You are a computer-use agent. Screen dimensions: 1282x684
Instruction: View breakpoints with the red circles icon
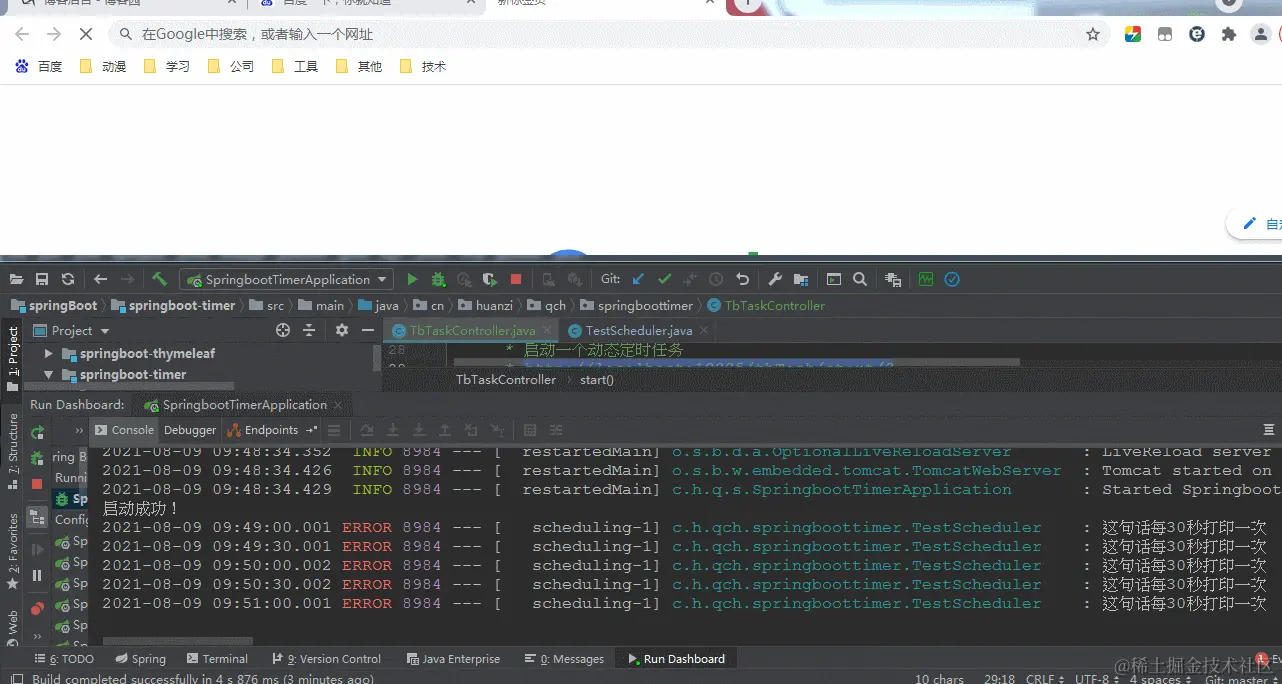click(37, 607)
